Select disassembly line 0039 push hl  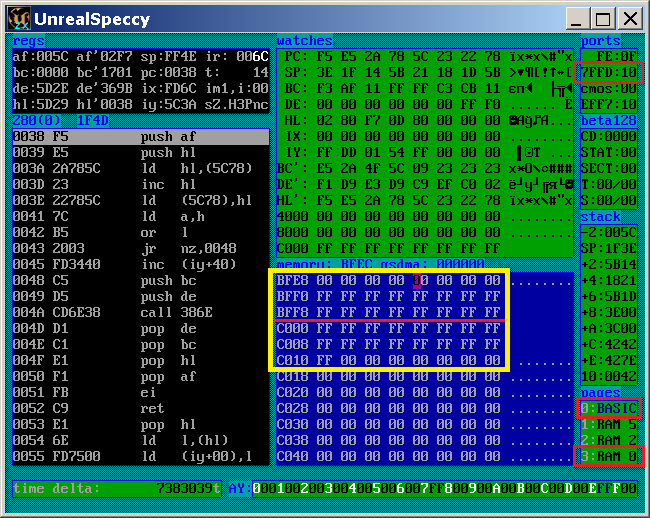[141, 152]
